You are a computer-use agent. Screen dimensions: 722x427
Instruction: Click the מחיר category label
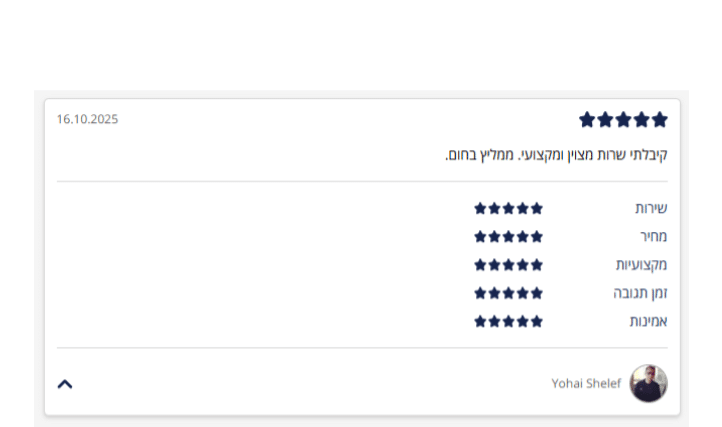653,236
